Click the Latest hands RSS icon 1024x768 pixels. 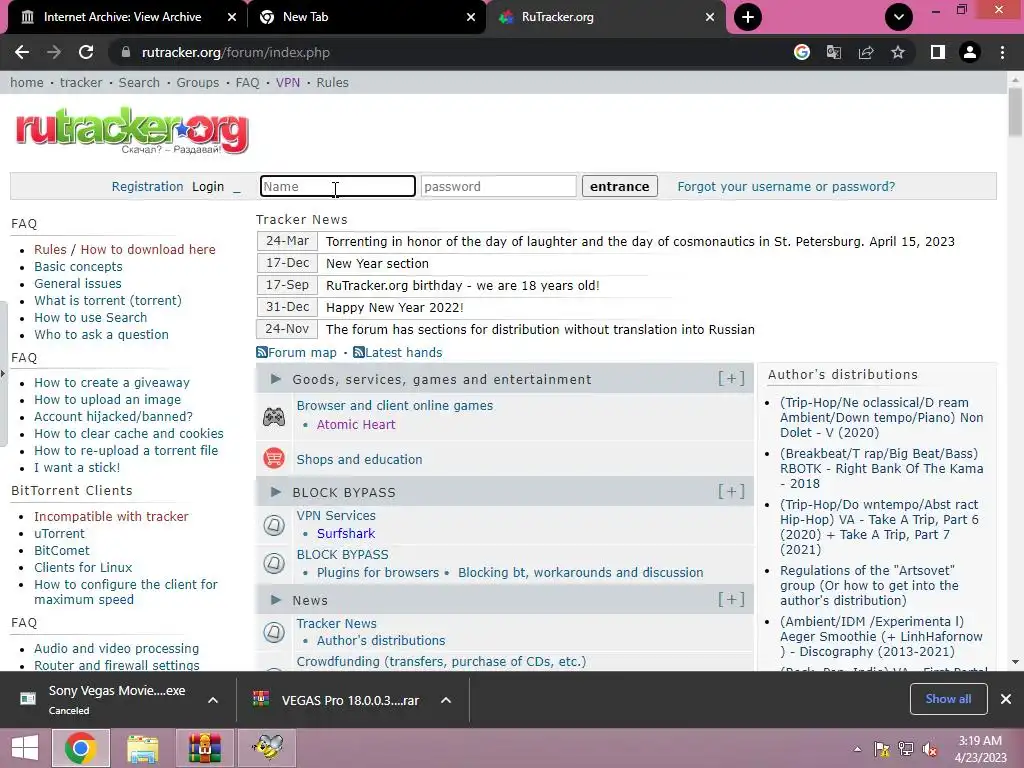click(x=359, y=353)
